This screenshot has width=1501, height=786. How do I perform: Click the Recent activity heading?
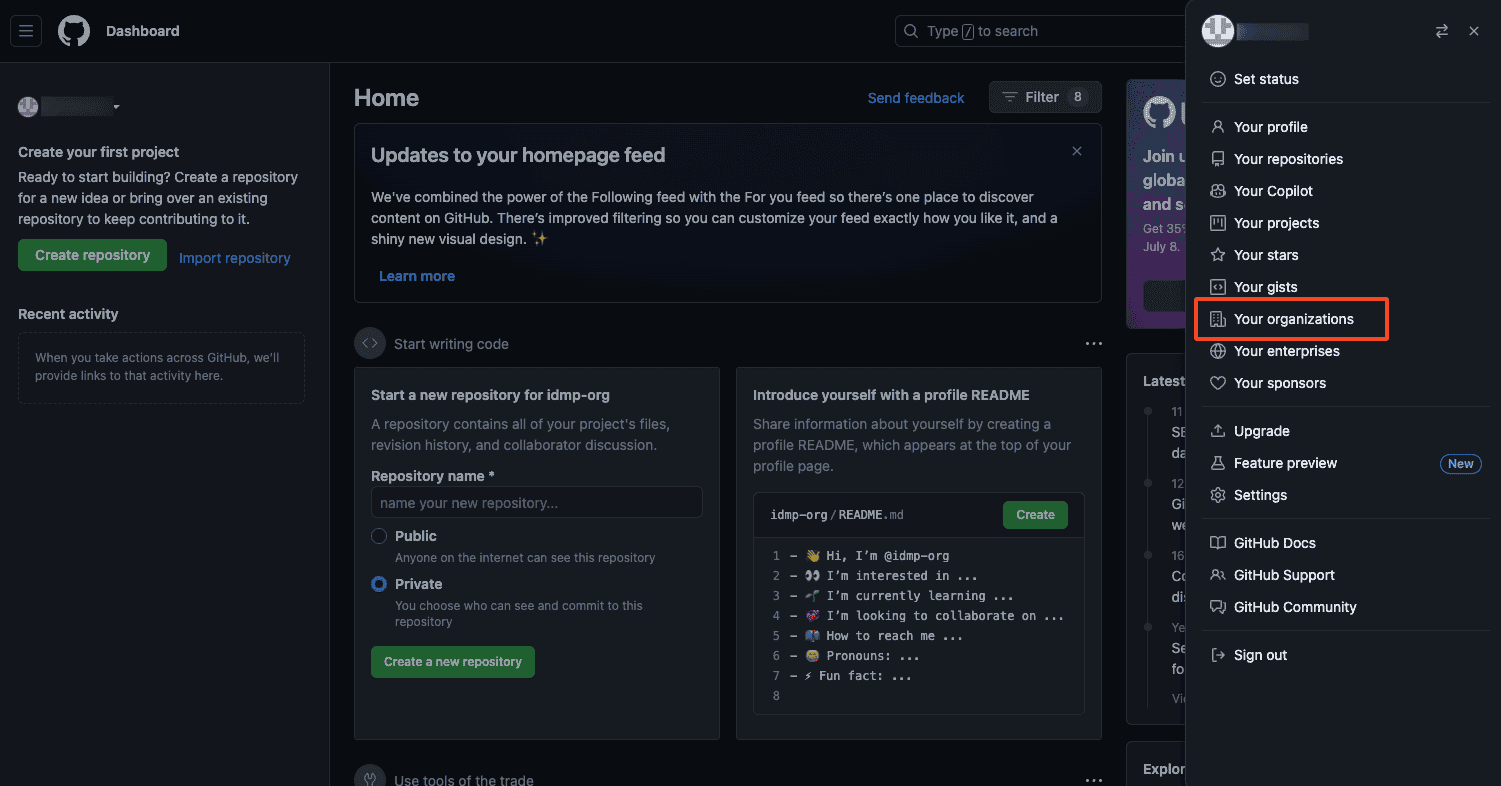68,314
